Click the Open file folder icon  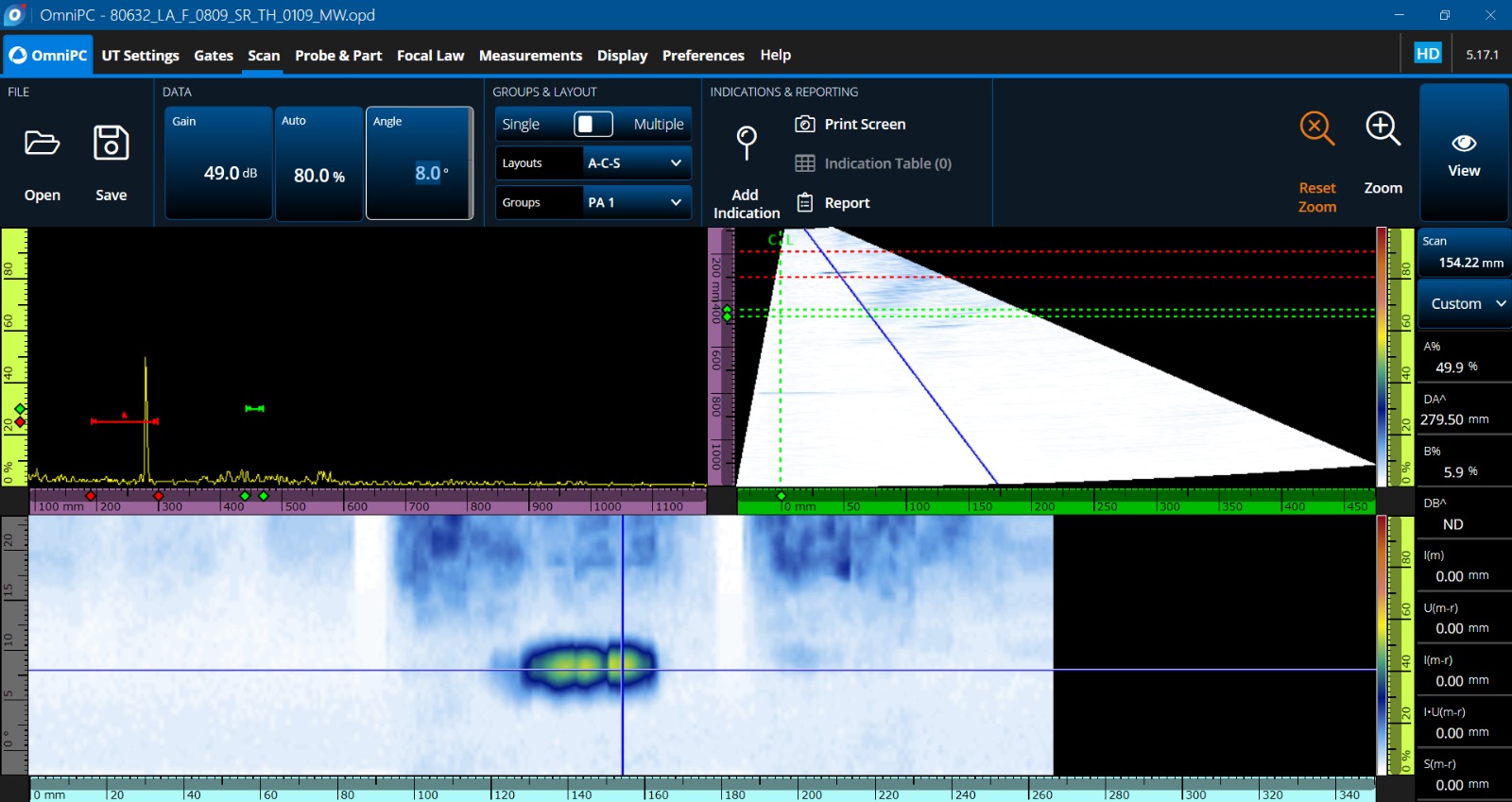click(42, 144)
